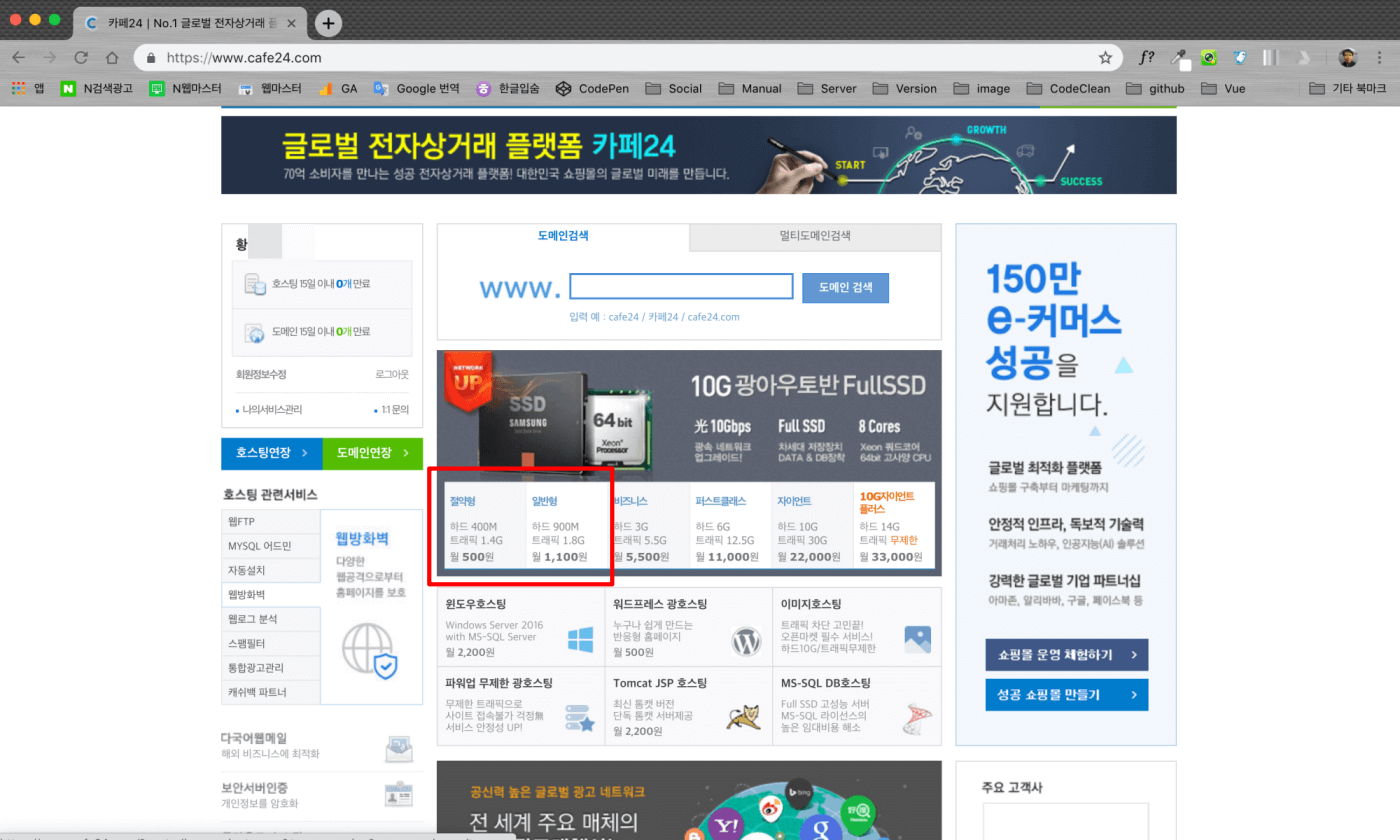Click the secure server certificate icon
1400x840 pixels.
click(399, 794)
